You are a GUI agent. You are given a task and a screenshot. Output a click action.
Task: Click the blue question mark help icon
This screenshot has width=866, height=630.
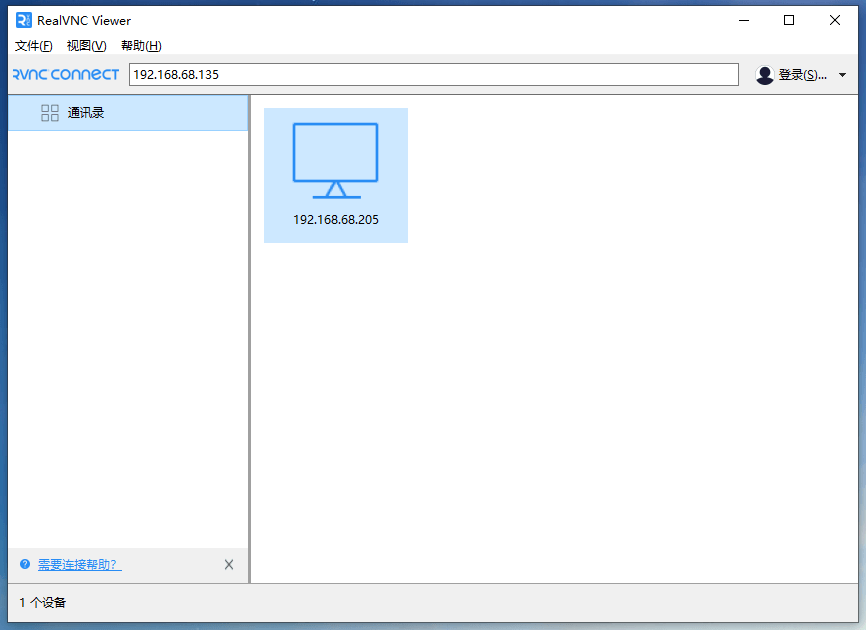point(25,564)
